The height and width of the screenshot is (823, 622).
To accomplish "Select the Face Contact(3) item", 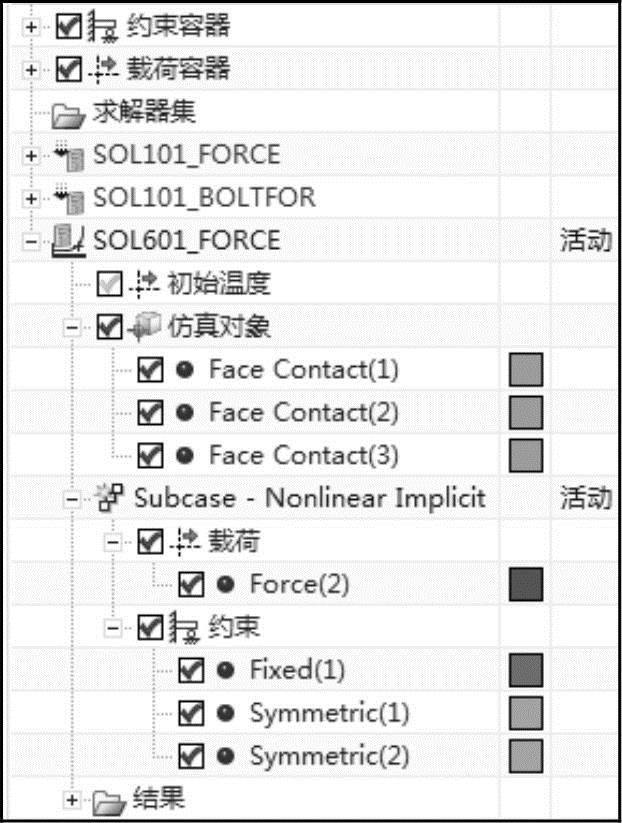I will pos(303,456).
